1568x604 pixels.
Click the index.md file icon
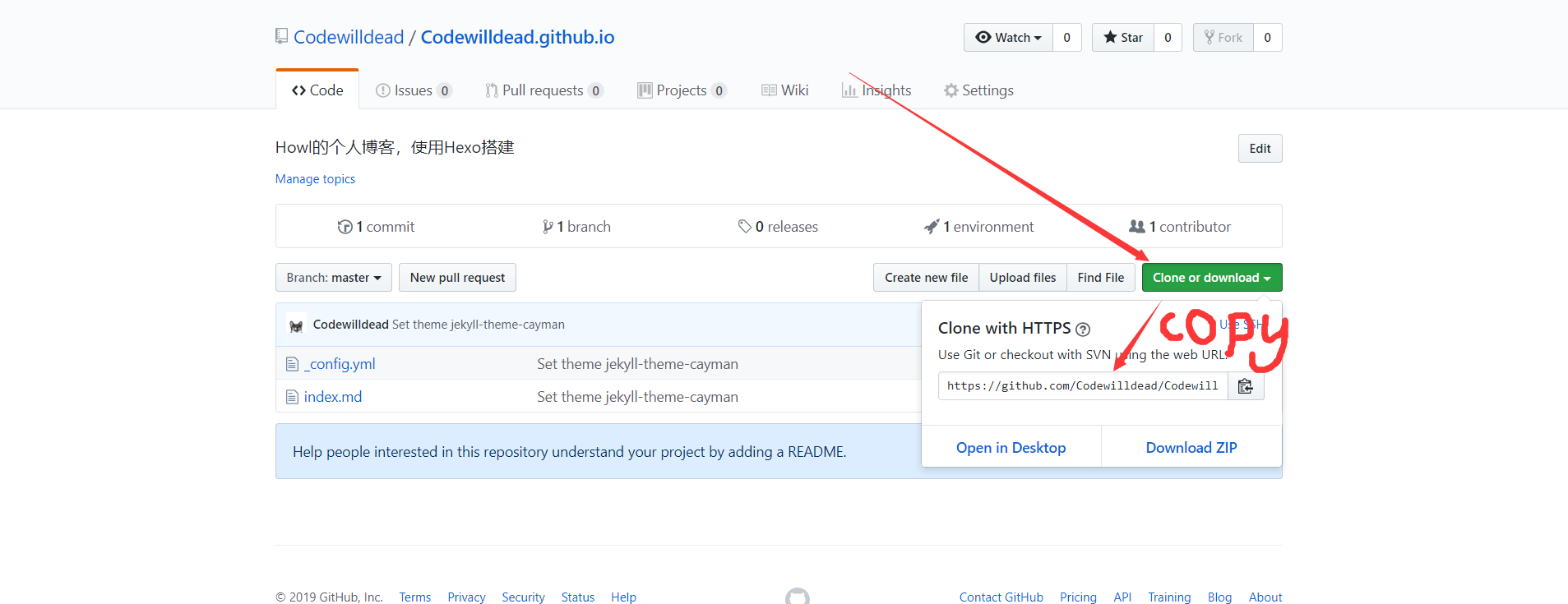pos(292,397)
